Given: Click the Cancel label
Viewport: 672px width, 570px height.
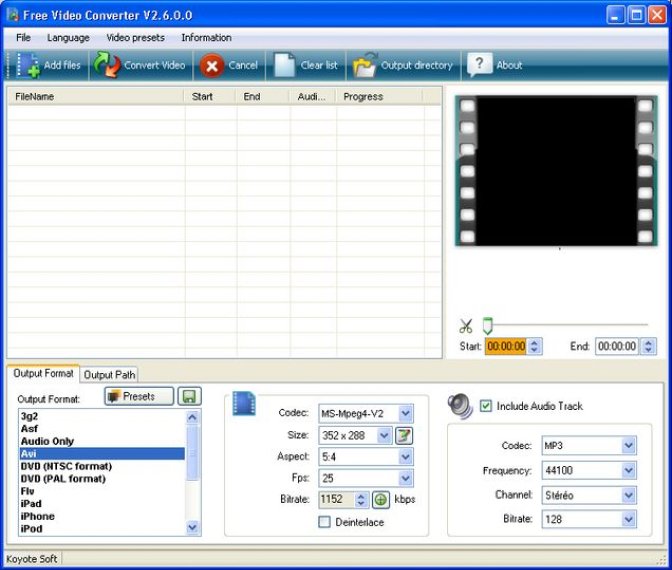Looking at the screenshot, I should point(243,65).
